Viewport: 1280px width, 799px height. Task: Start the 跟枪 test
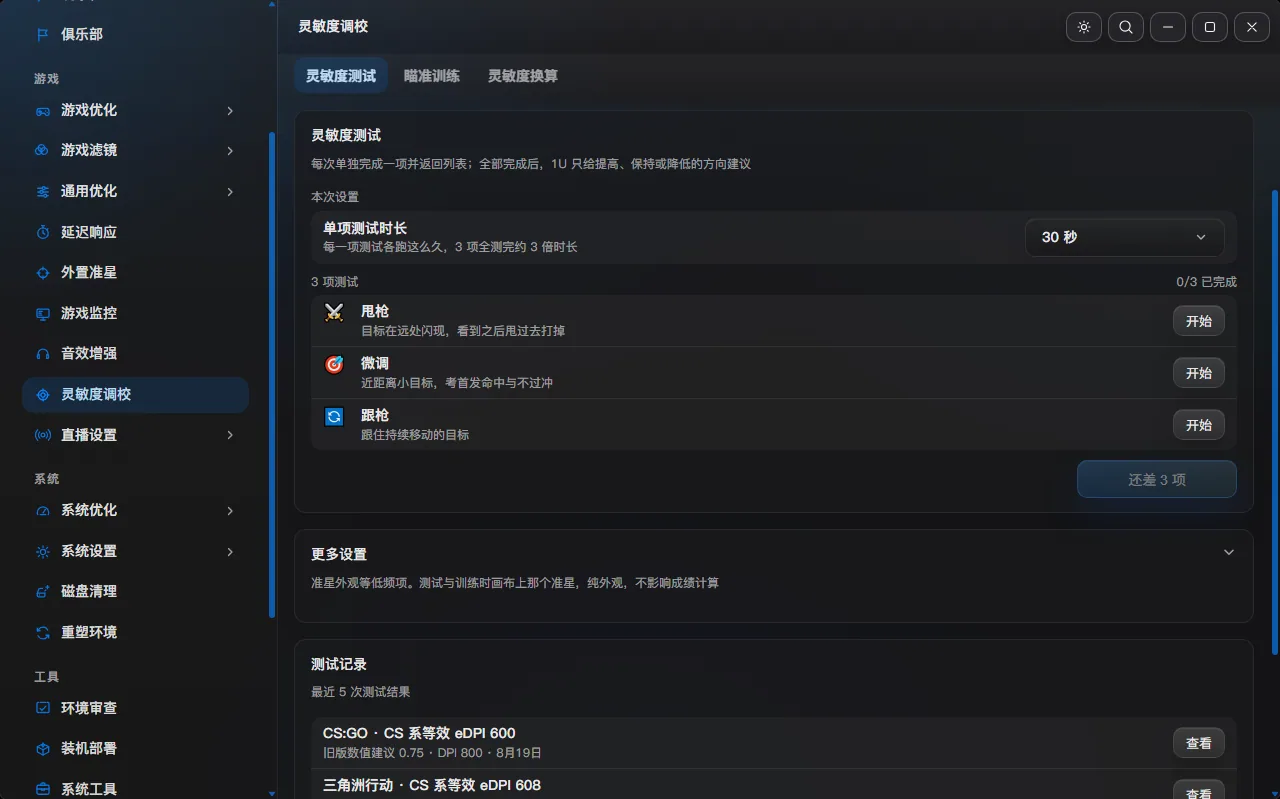point(1199,425)
